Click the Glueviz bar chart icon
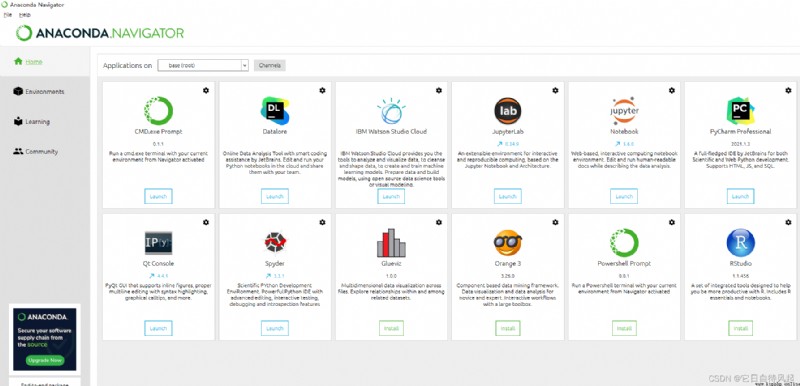The width and height of the screenshot is (800, 386). [x=391, y=243]
